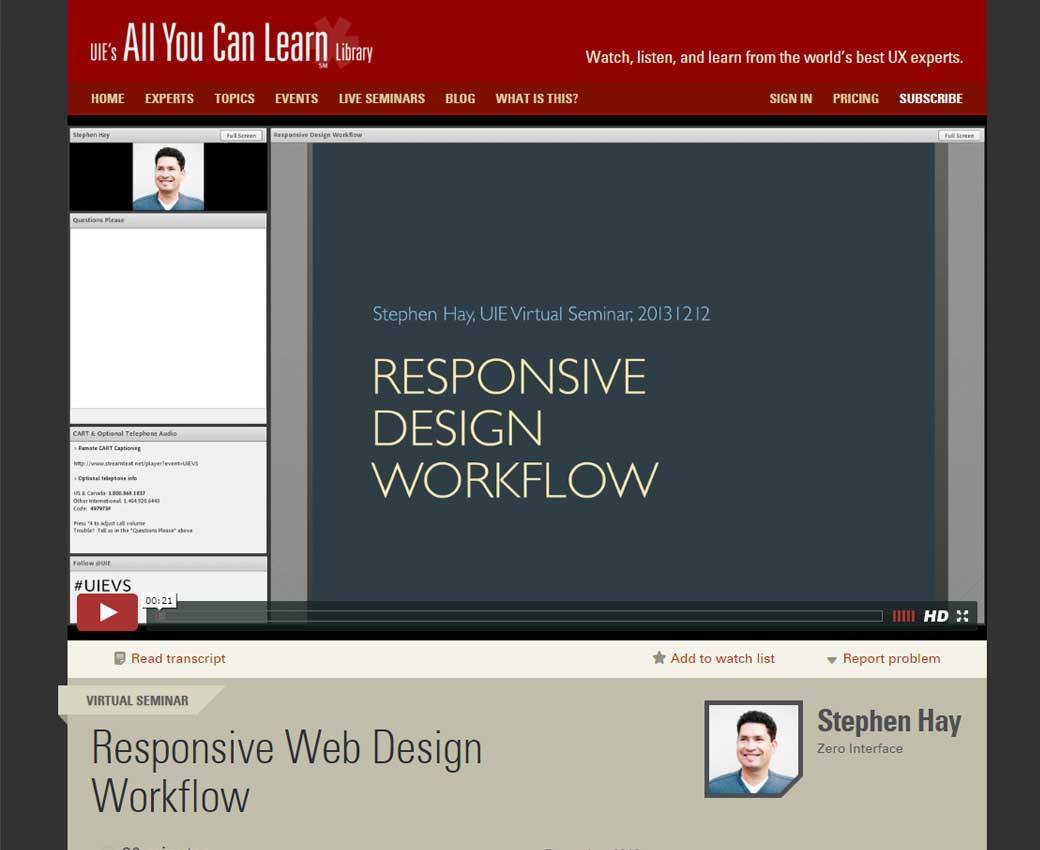This screenshot has height=850, width=1040.
Task: Open the Pricing page
Action: (x=855, y=98)
